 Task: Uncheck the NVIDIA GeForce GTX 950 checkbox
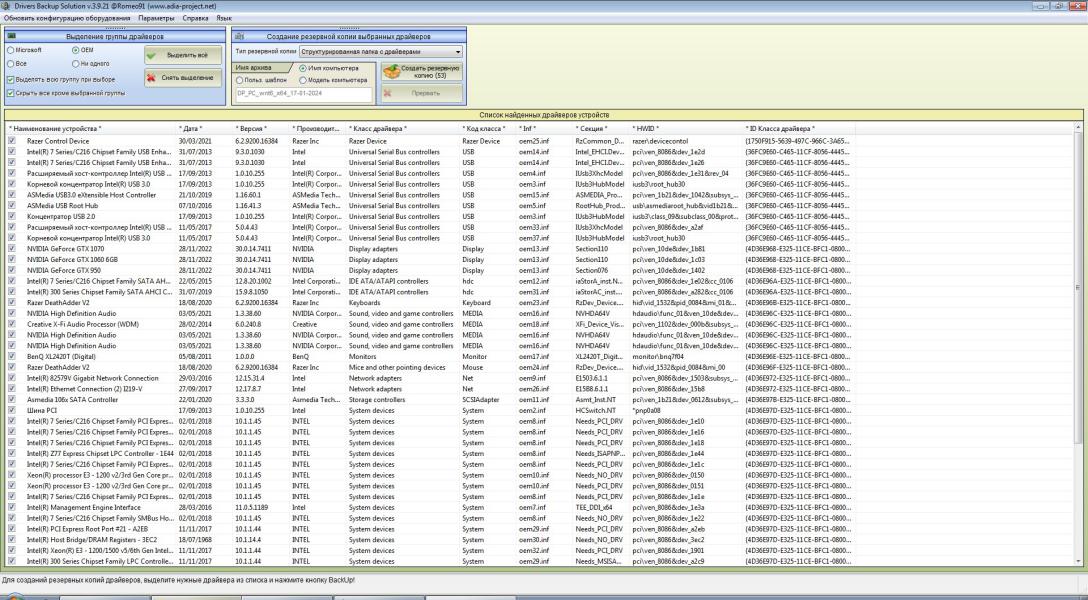11,270
